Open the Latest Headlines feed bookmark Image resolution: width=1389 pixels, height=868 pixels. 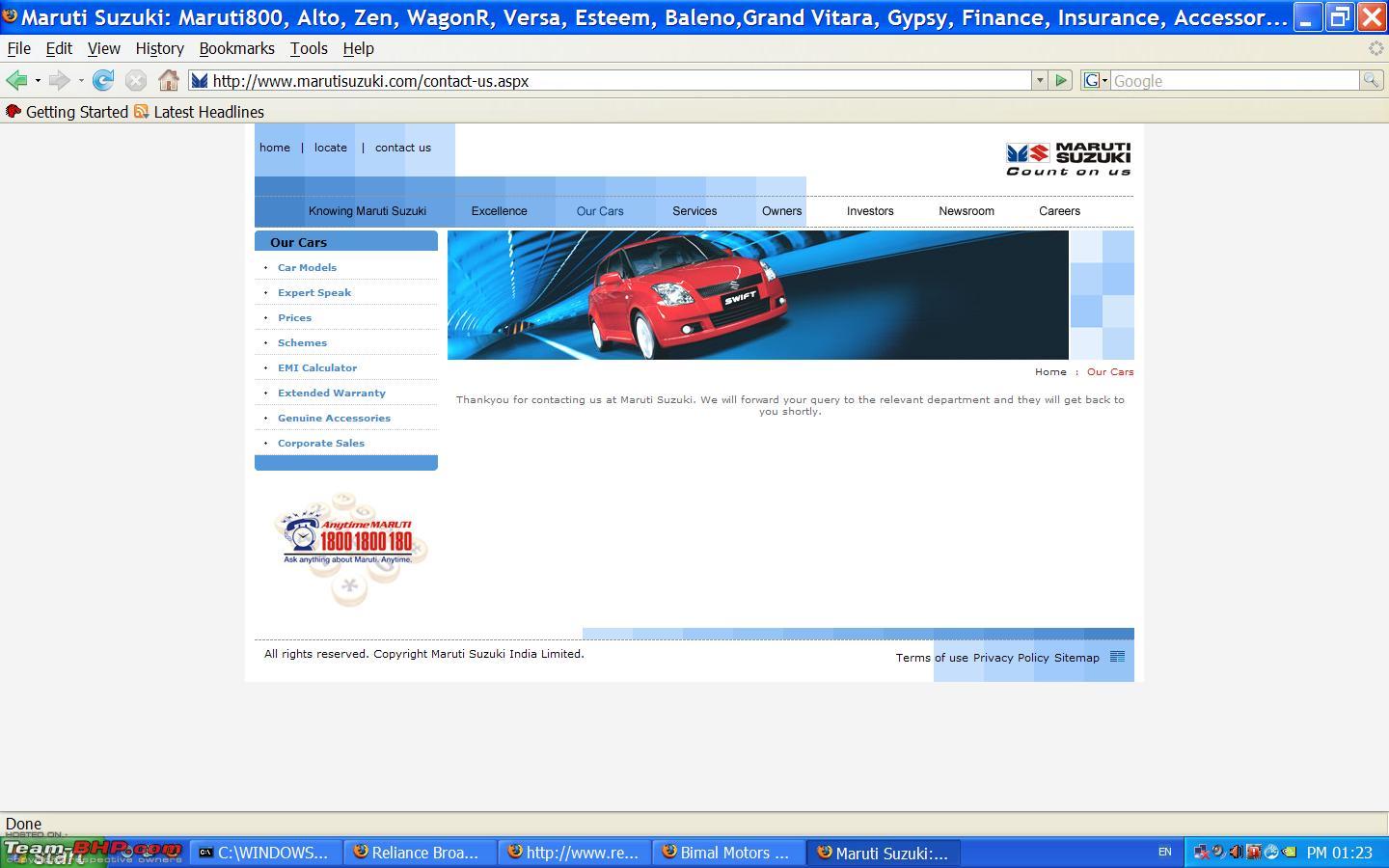[199, 112]
